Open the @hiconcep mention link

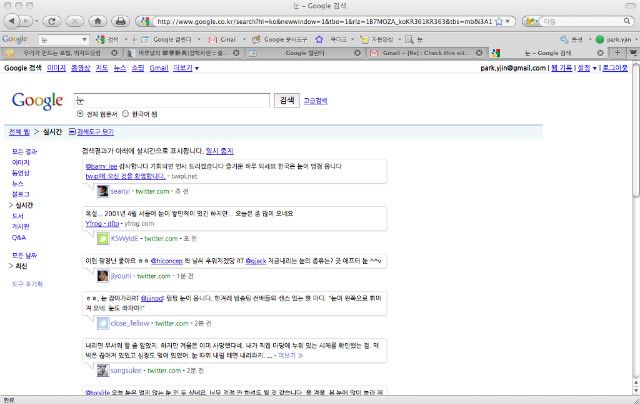point(167,261)
